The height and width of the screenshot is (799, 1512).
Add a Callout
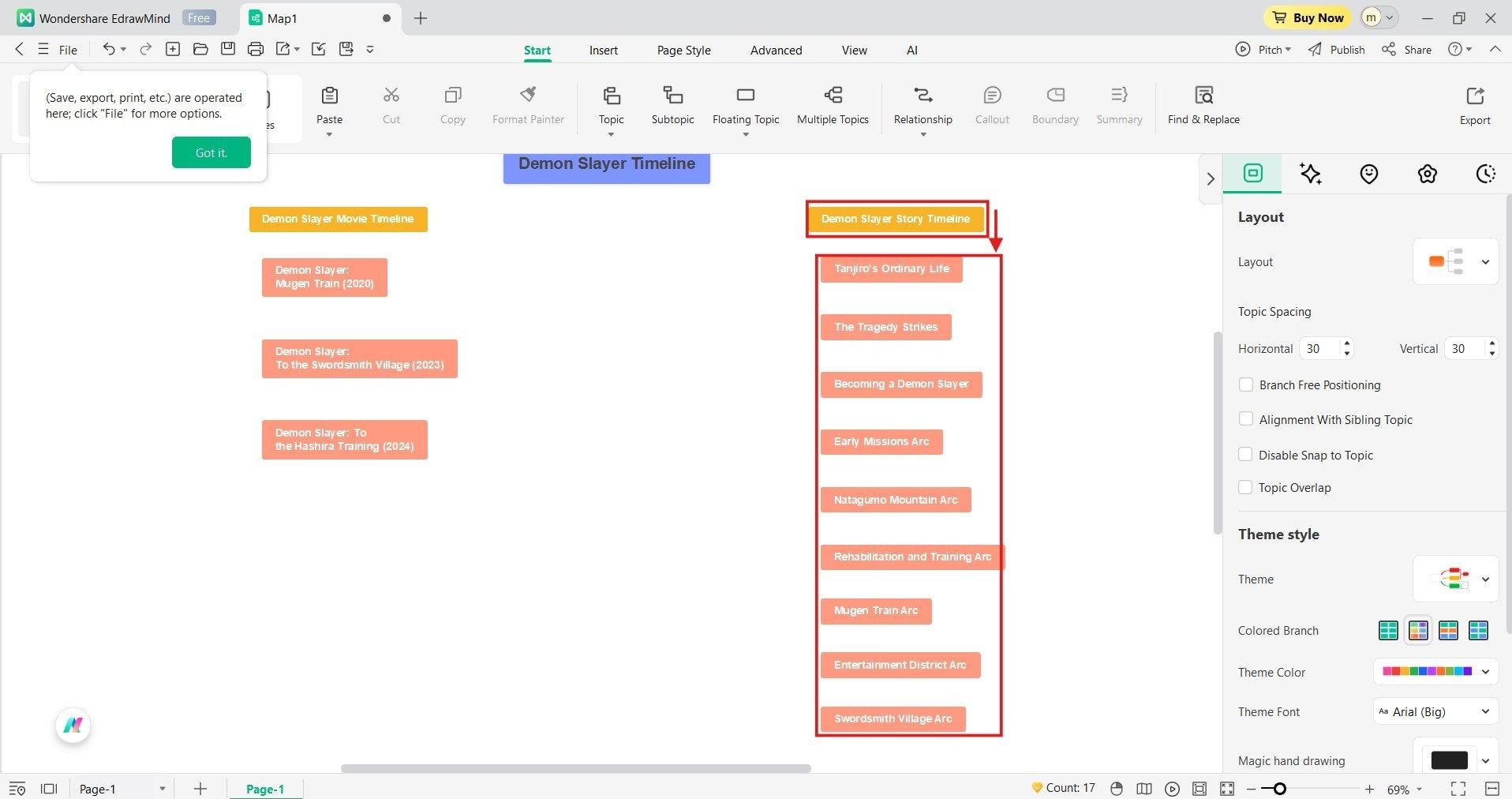[992, 105]
